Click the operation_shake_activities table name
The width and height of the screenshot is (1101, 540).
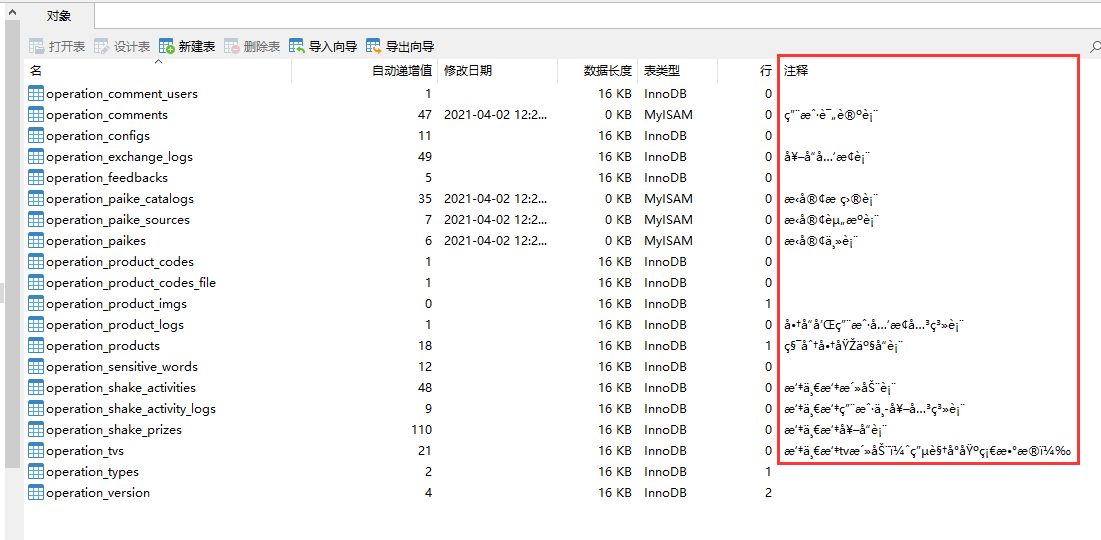pyautogui.click(x=121, y=388)
